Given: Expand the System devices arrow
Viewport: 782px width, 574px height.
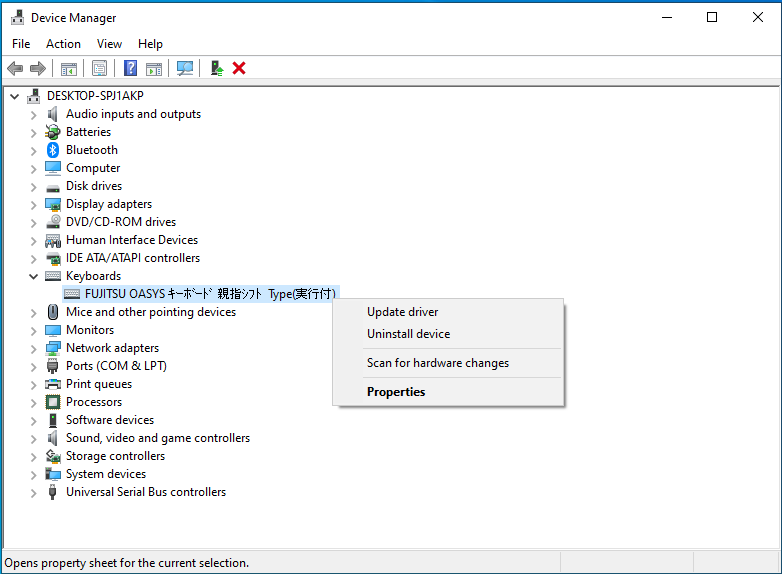Looking at the screenshot, I should [x=33, y=475].
